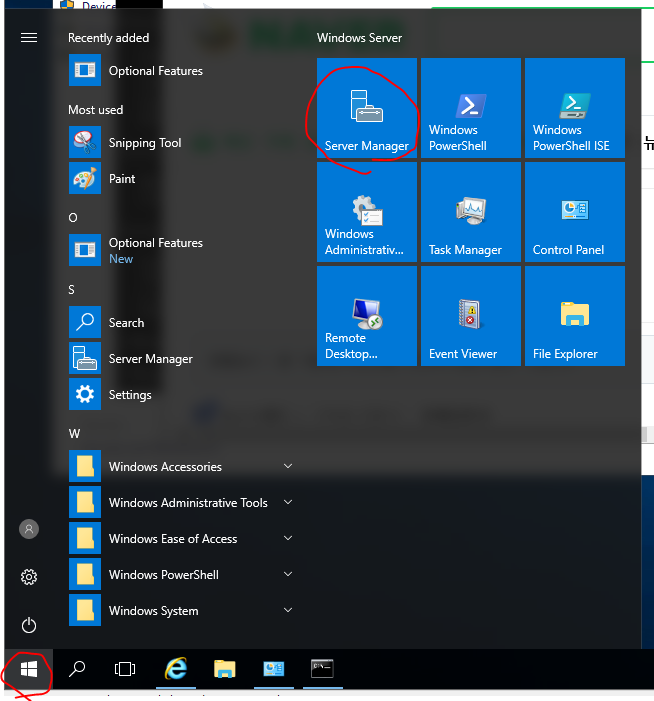
Task: Switch to Control Panel on the taskbar
Action: 274,669
